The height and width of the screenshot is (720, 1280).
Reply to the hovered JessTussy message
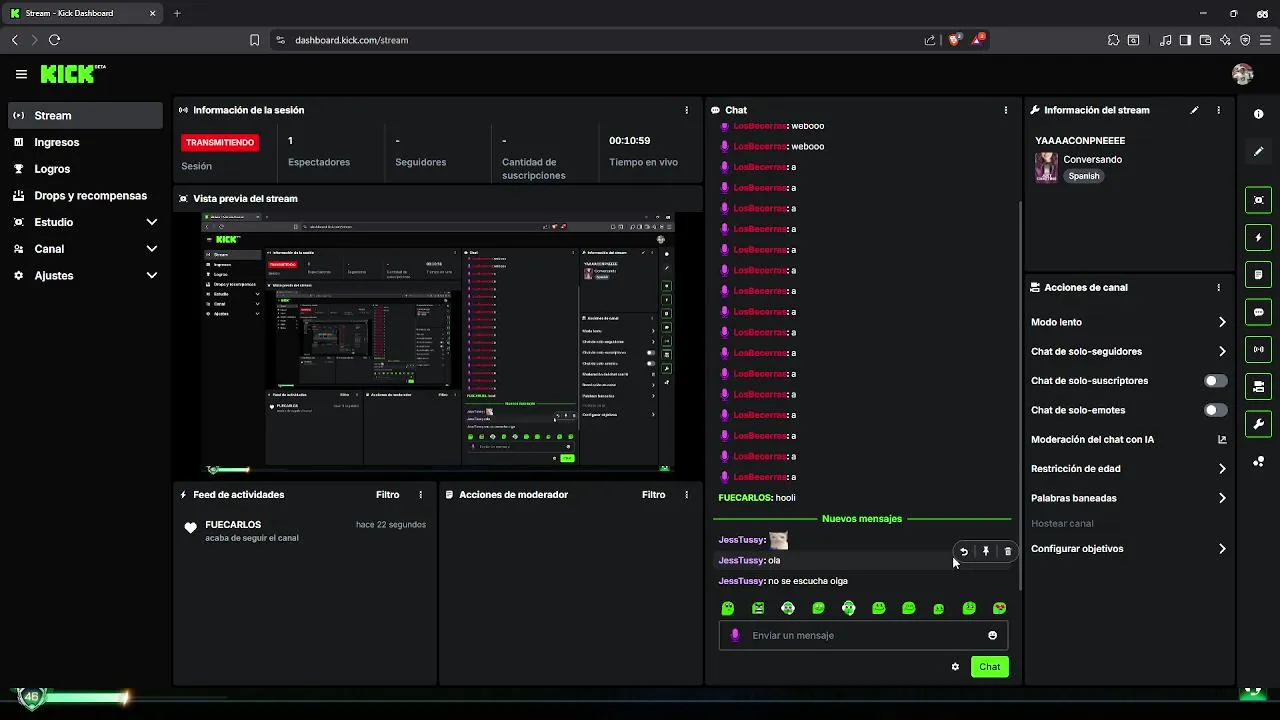click(x=964, y=551)
